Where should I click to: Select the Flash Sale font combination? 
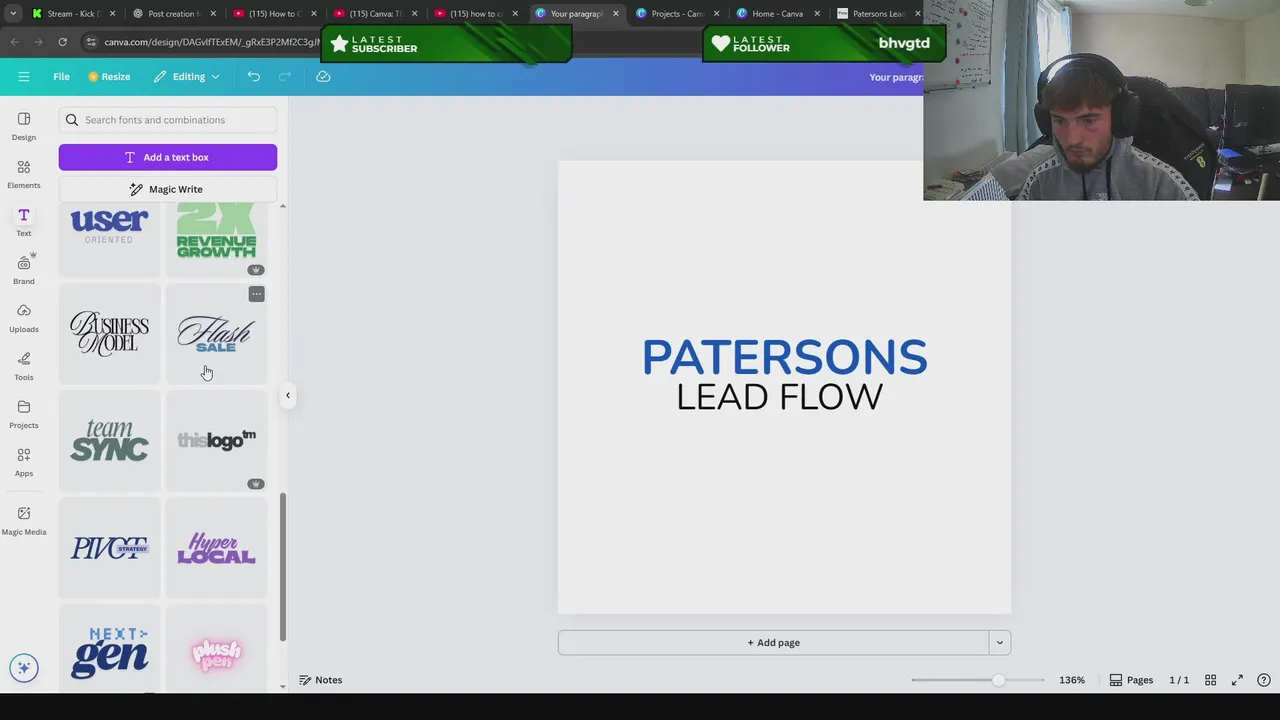pos(216,334)
